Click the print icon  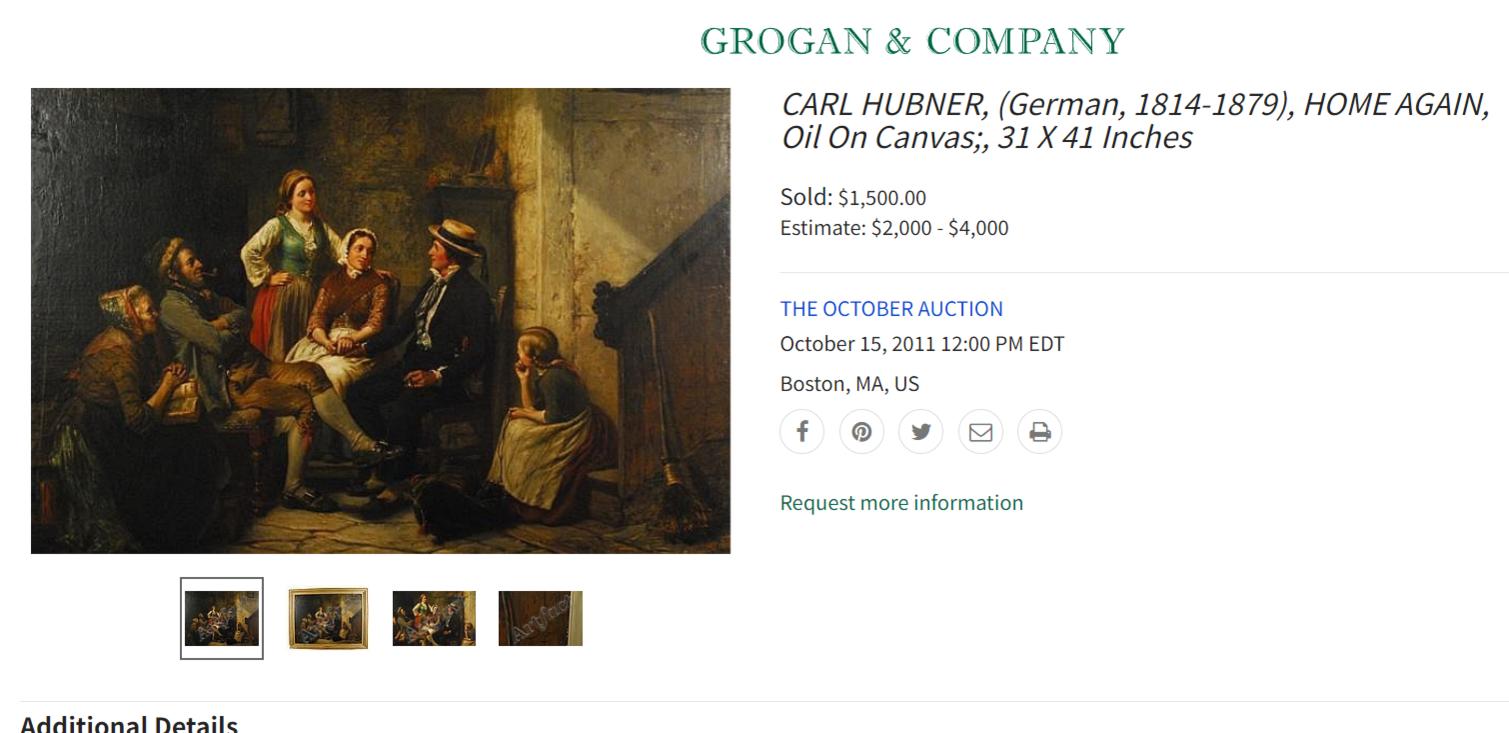[x=1040, y=432]
